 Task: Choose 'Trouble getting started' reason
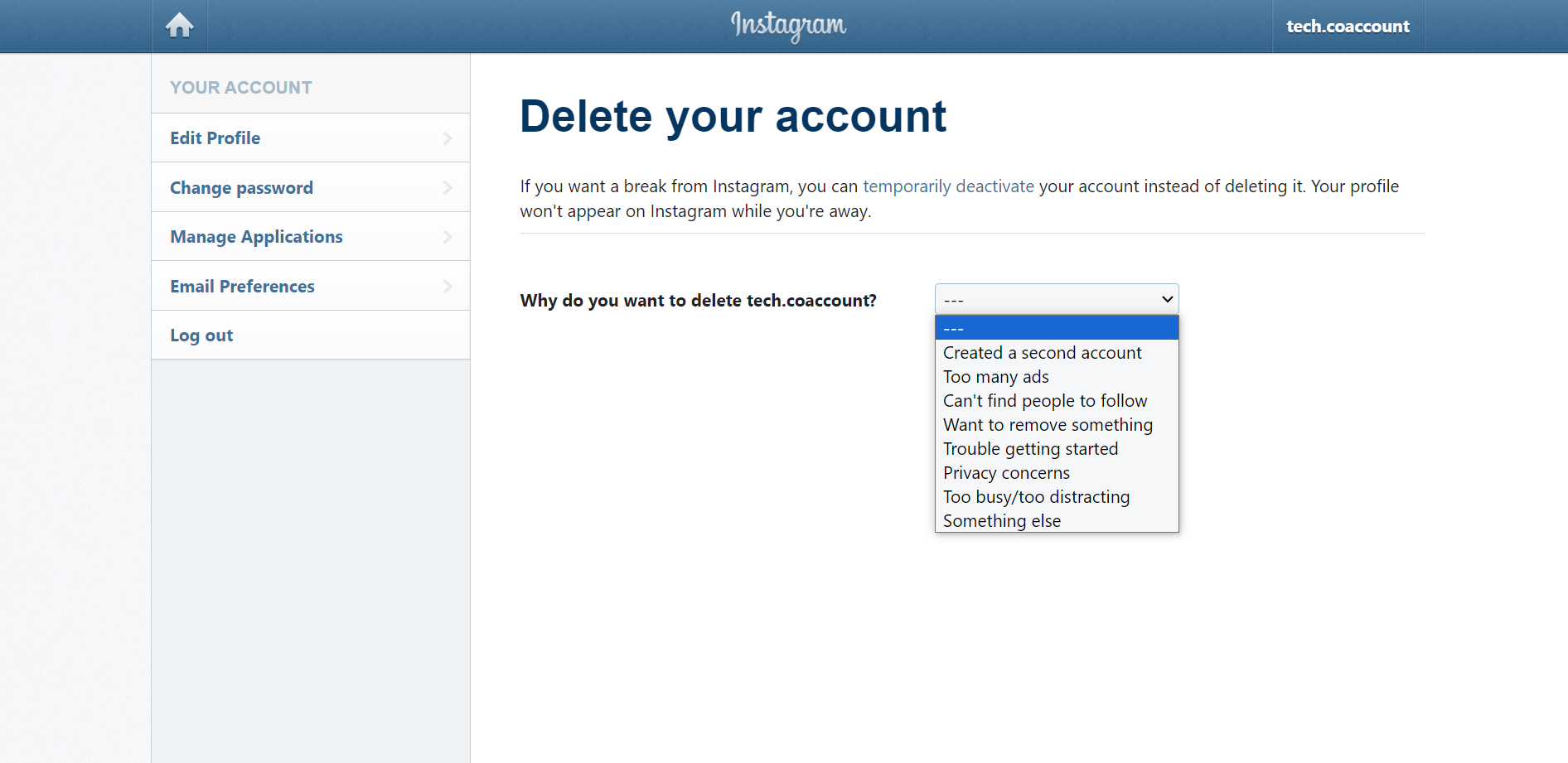(x=1057, y=449)
